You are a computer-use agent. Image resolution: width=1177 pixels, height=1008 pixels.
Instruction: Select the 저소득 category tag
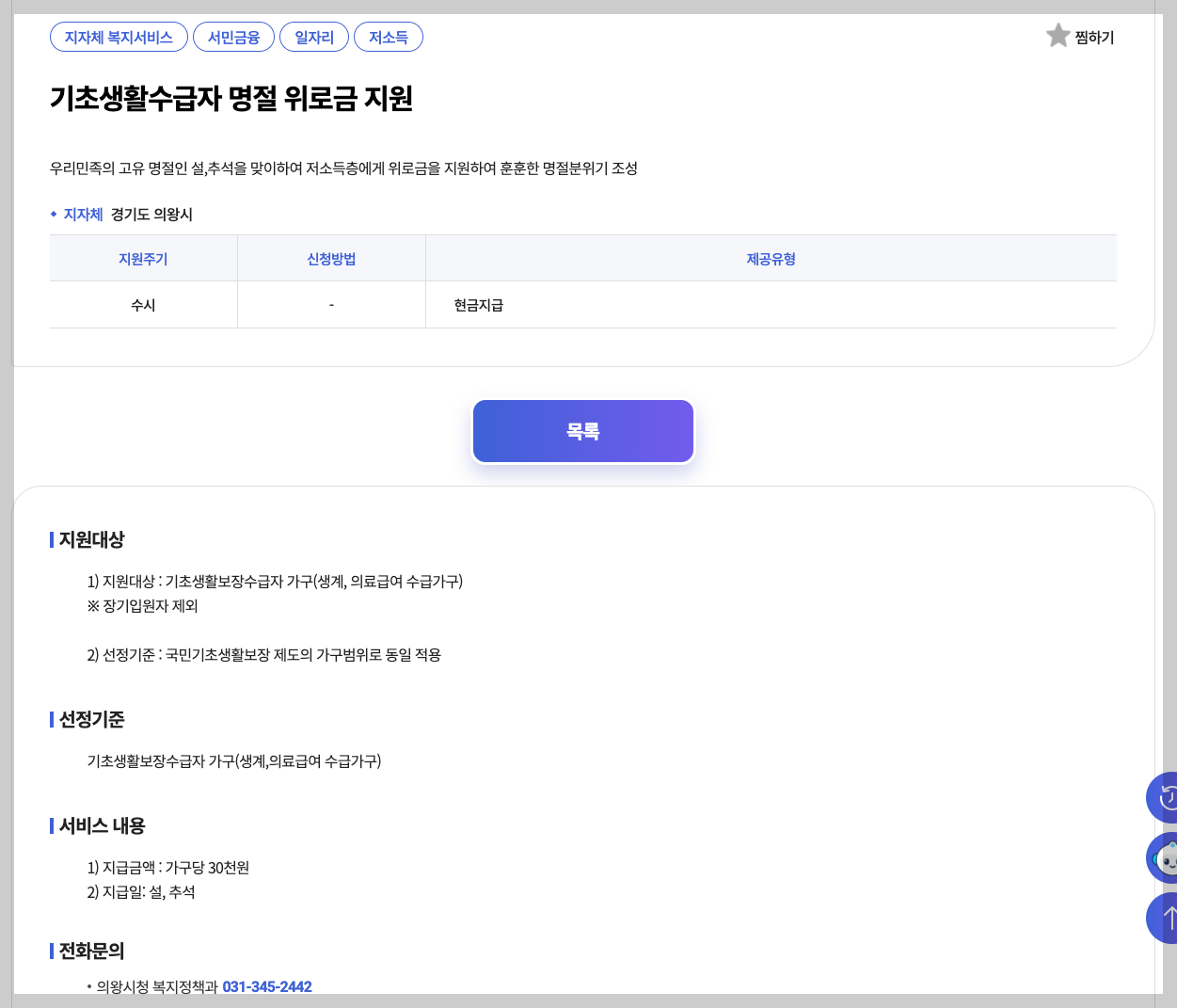coord(389,37)
